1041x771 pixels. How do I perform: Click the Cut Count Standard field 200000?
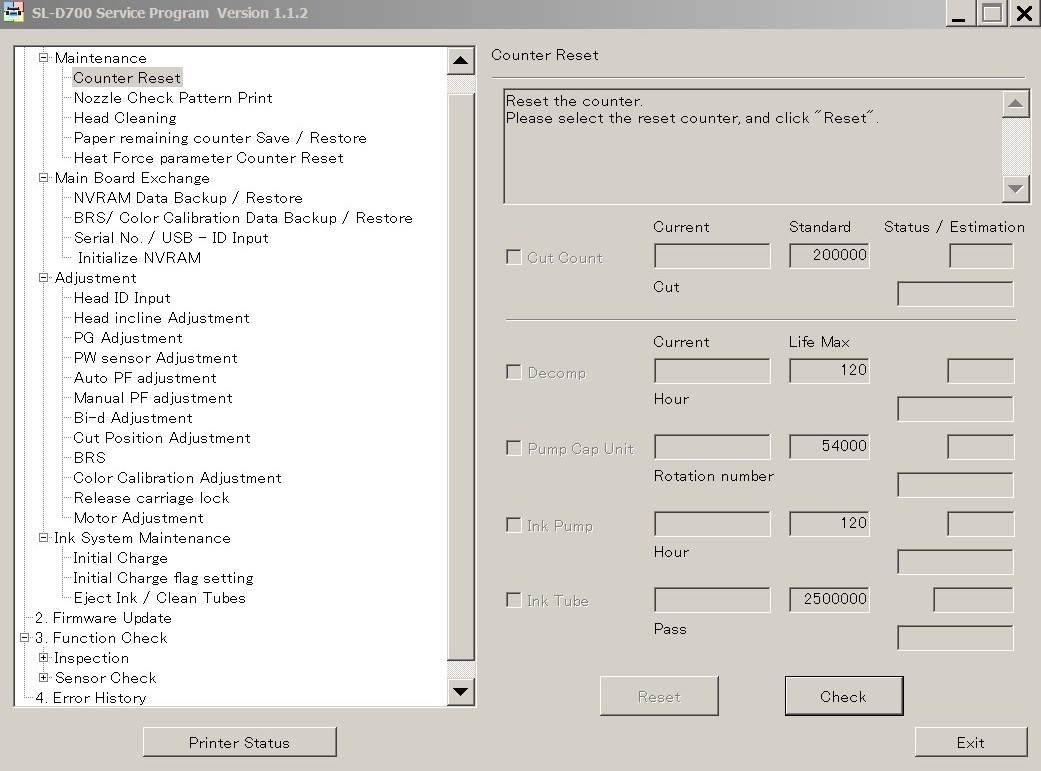[829, 256]
